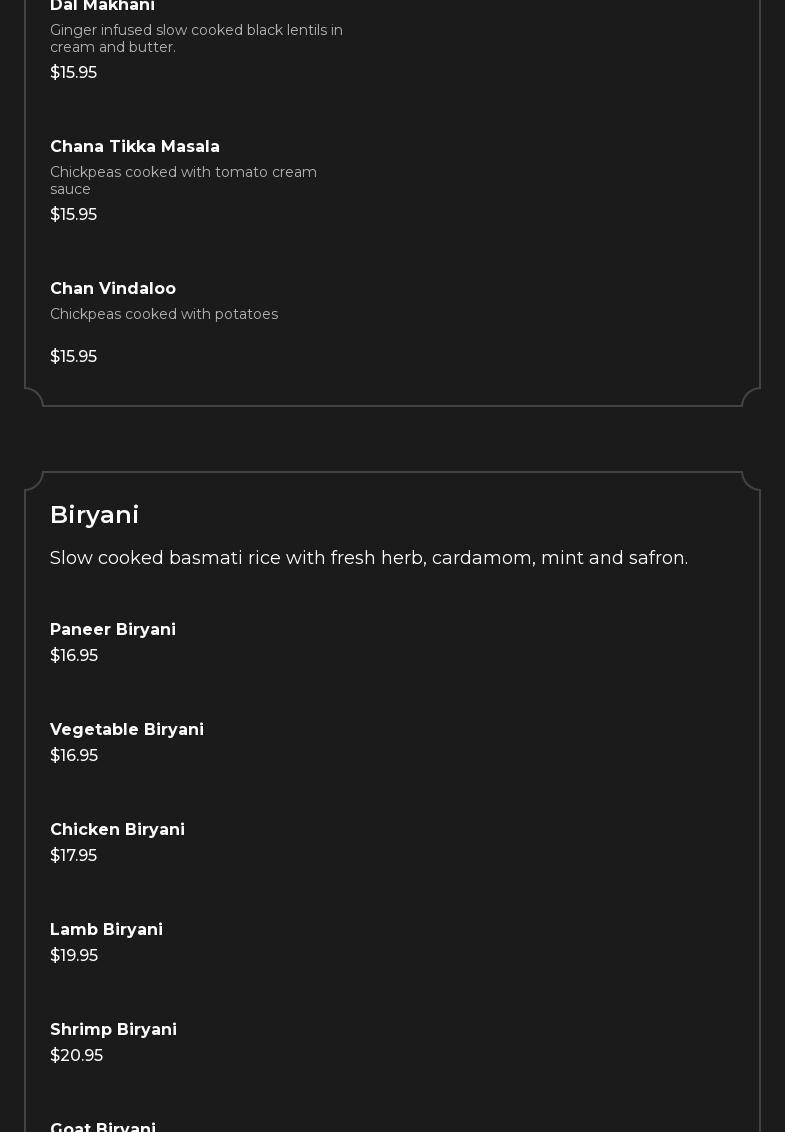Open the Shrimp Biryani item
Image resolution: width=785 pixels, height=1132 pixels.
[x=113, y=1030]
